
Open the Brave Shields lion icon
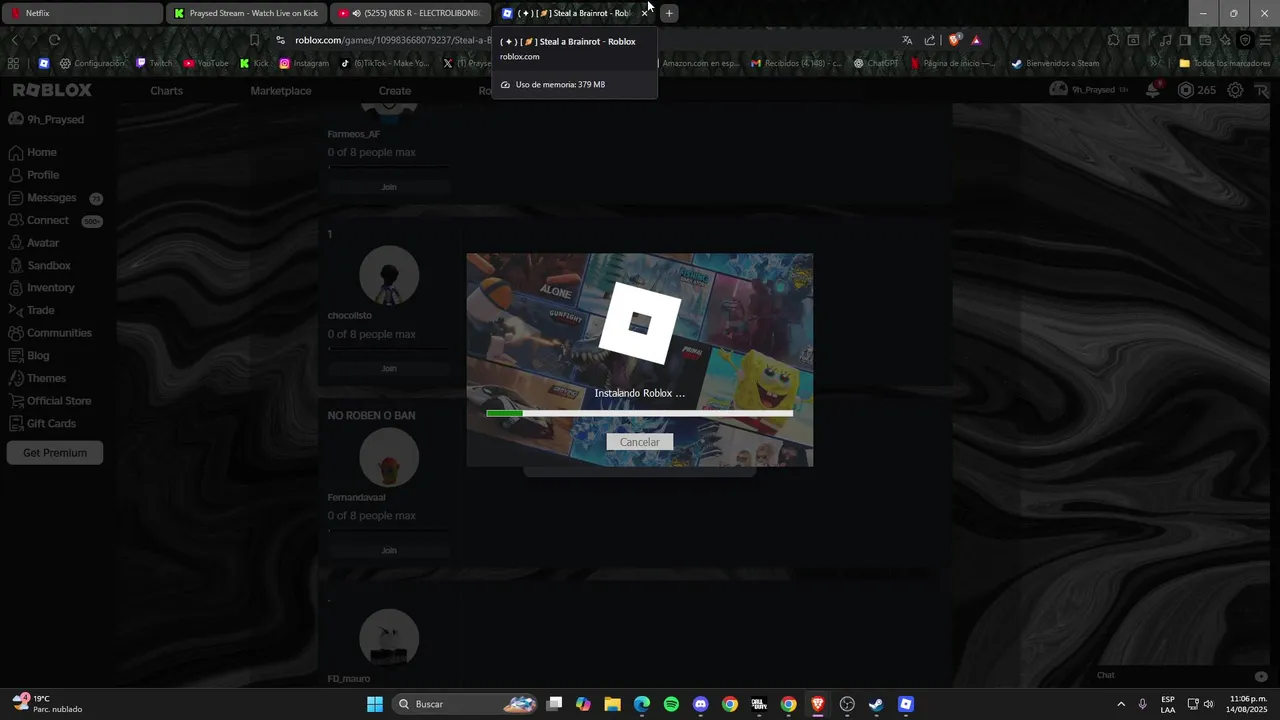tap(954, 40)
